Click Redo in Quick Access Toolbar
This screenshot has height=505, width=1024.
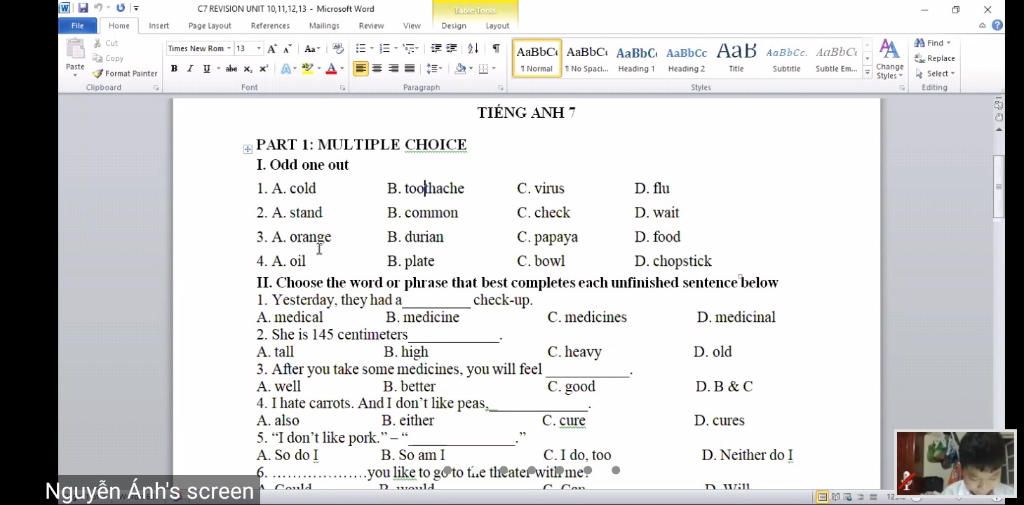click(x=120, y=8)
